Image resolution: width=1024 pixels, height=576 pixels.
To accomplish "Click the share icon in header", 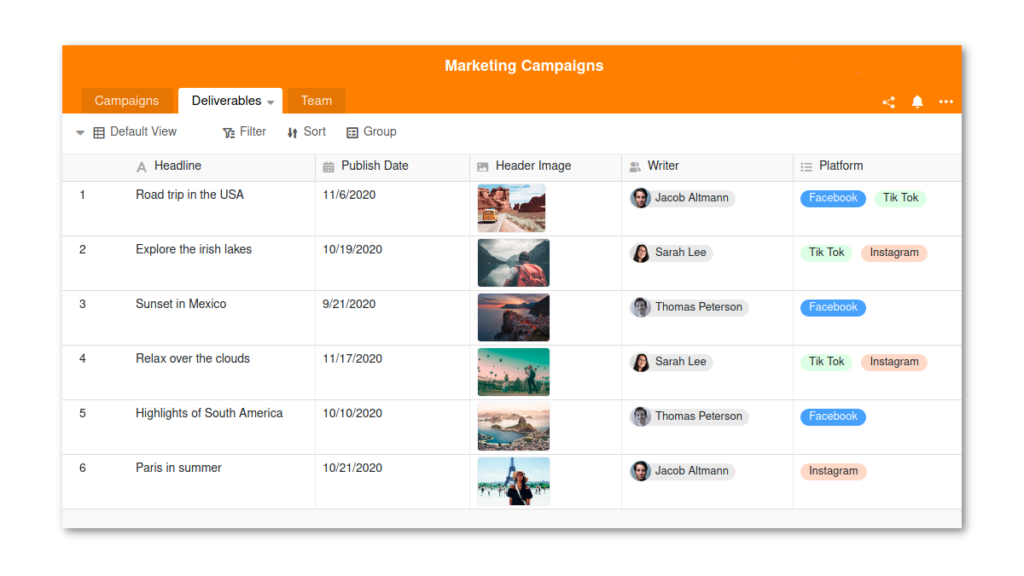I will [888, 102].
